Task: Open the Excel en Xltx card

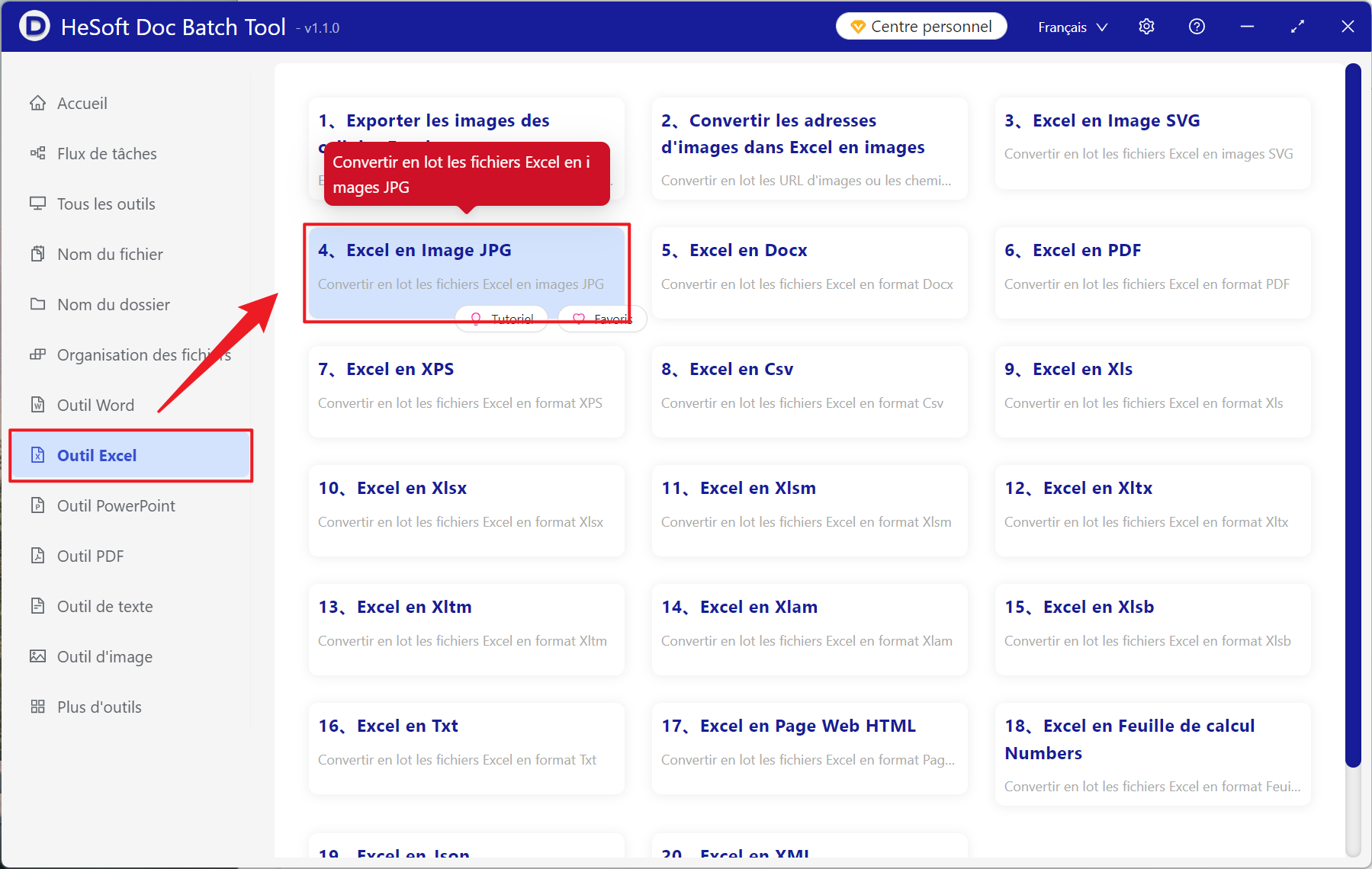Action: click(1152, 511)
